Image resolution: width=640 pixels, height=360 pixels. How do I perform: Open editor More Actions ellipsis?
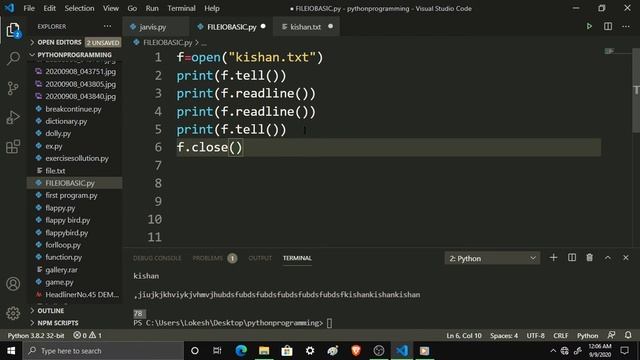[x=626, y=26]
